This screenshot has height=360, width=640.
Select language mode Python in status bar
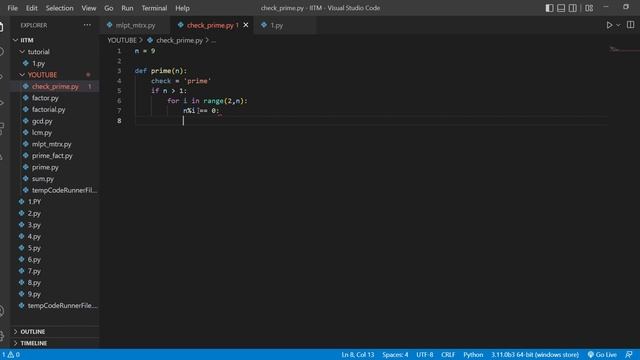tap(473, 355)
